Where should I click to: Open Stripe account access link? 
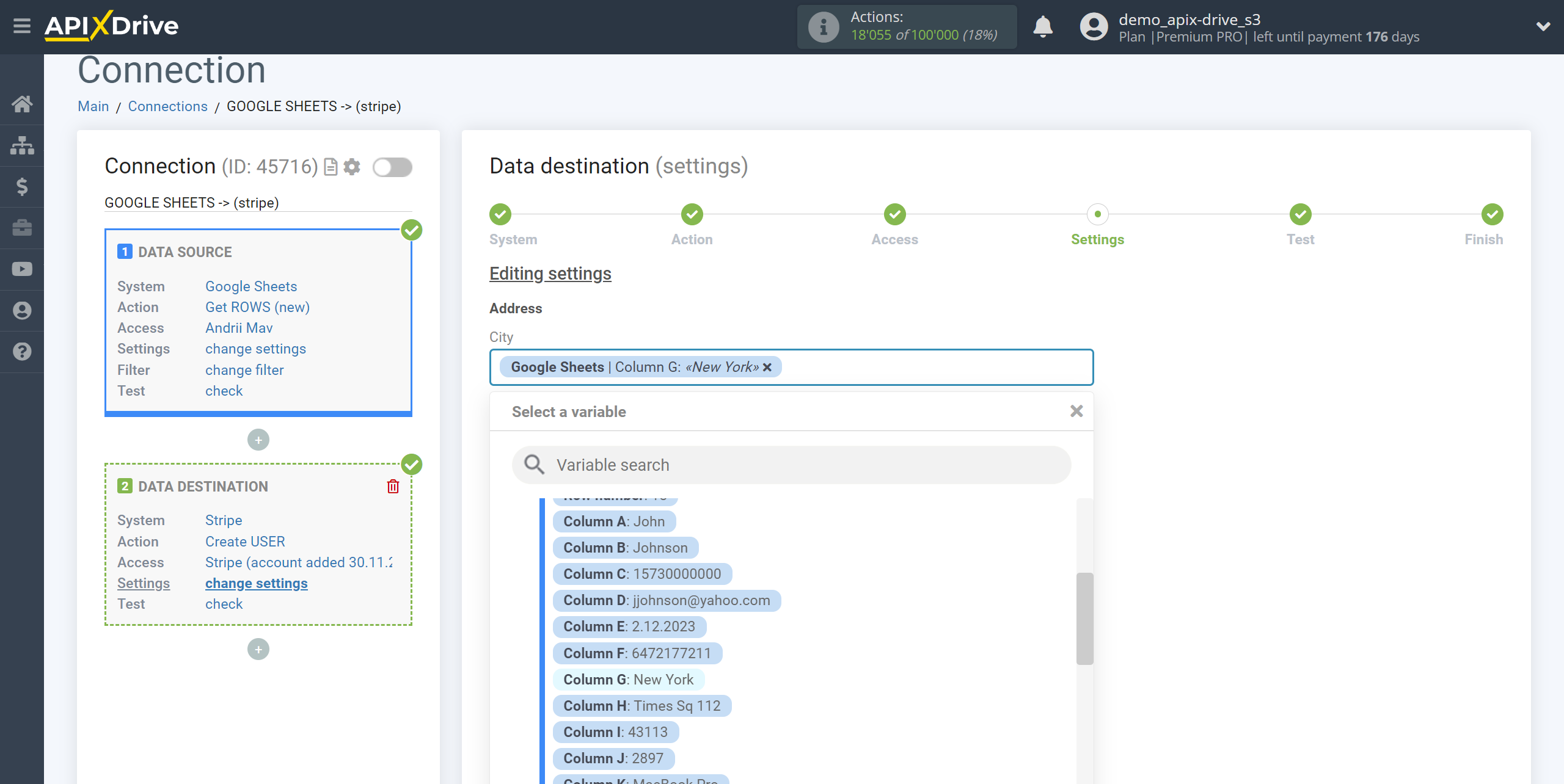[299, 562]
